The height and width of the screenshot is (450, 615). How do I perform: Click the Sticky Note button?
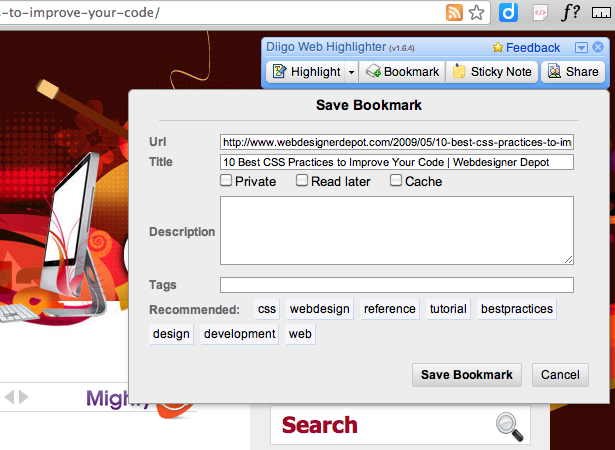pyautogui.click(x=492, y=72)
